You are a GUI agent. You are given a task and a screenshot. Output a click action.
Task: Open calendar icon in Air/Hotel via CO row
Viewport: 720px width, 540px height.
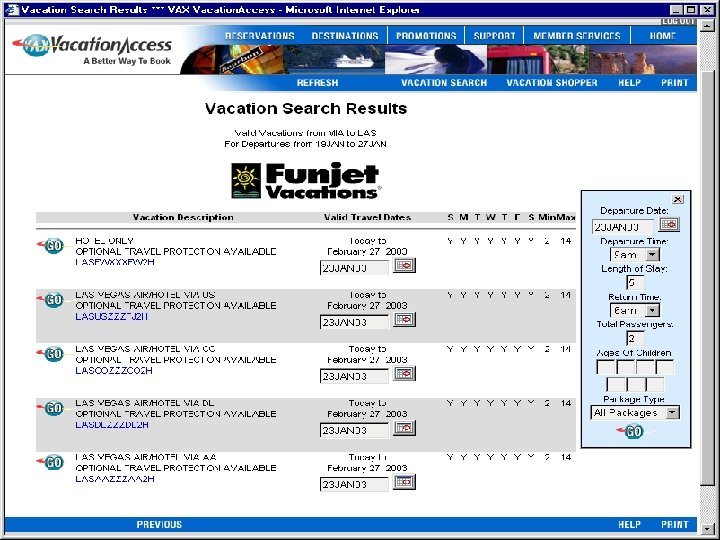click(x=404, y=374)
